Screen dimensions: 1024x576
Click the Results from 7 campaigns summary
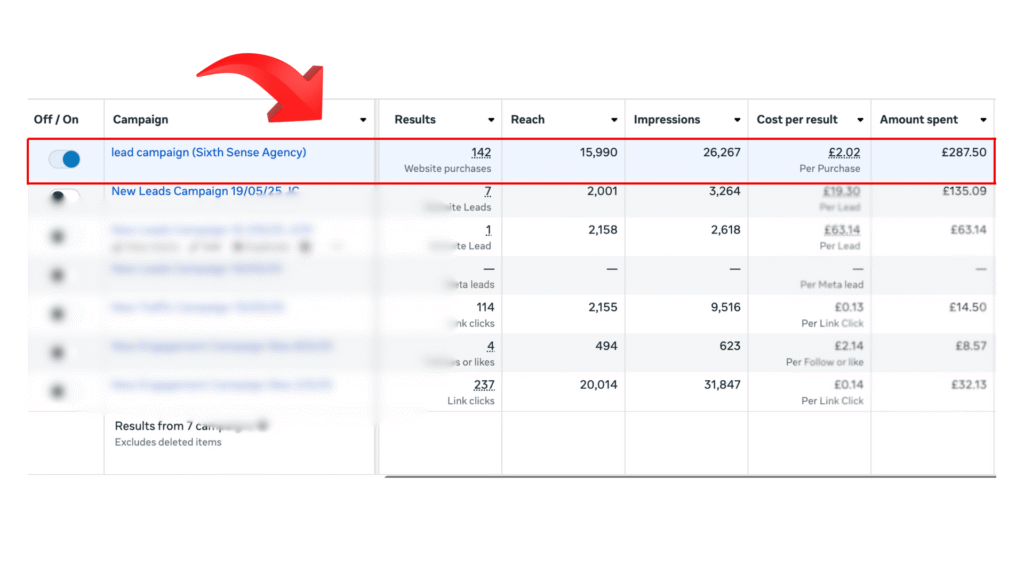click(x=191, y=426)
